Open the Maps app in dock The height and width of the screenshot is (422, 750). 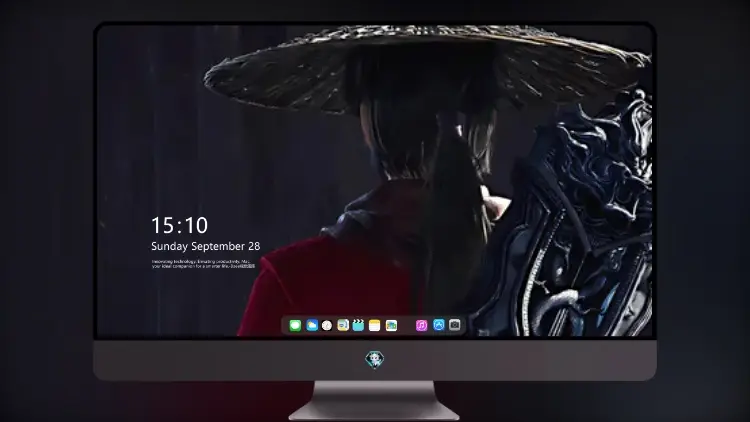[x=343, y=326]
